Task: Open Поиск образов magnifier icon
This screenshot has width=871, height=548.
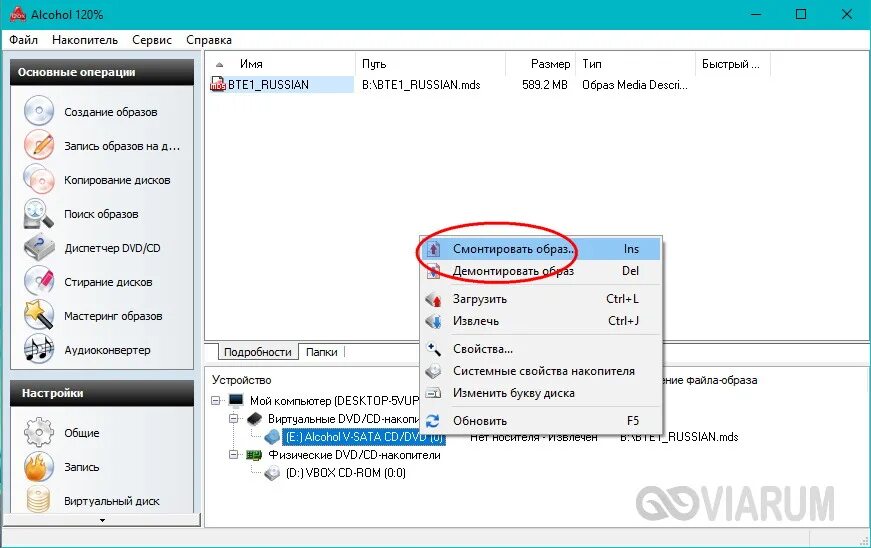Action: tap(38, 214)
